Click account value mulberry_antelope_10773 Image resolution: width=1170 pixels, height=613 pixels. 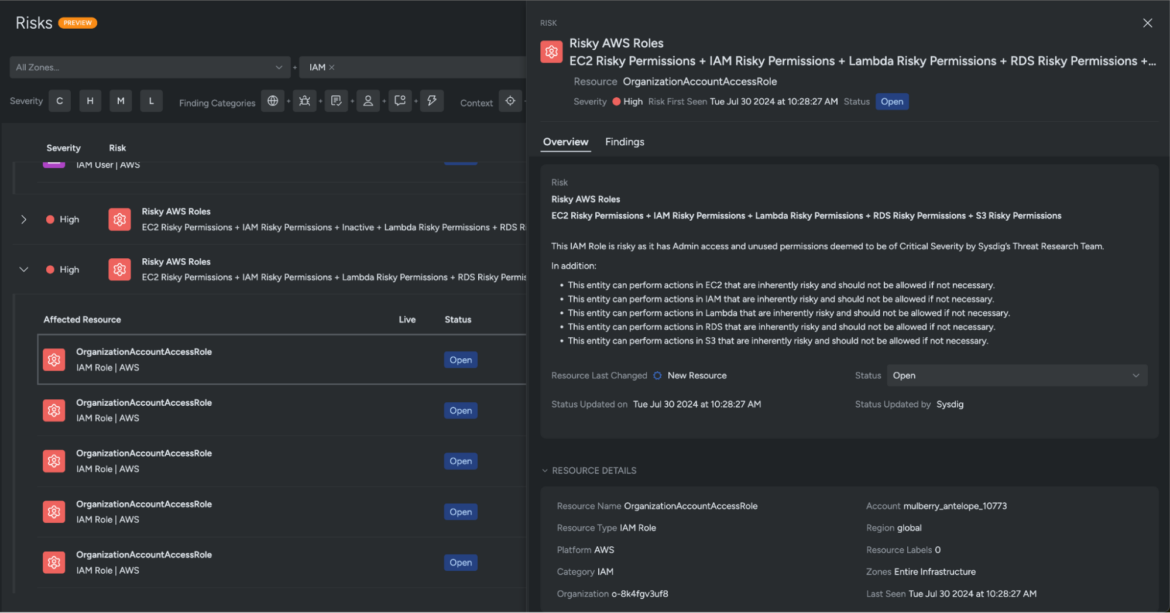[955, 506]
